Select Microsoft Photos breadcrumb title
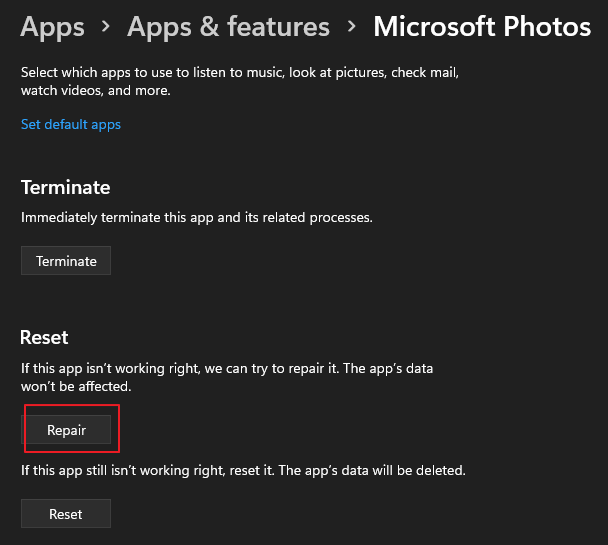This screenshot has height=545, width=608. click(482, 27)
